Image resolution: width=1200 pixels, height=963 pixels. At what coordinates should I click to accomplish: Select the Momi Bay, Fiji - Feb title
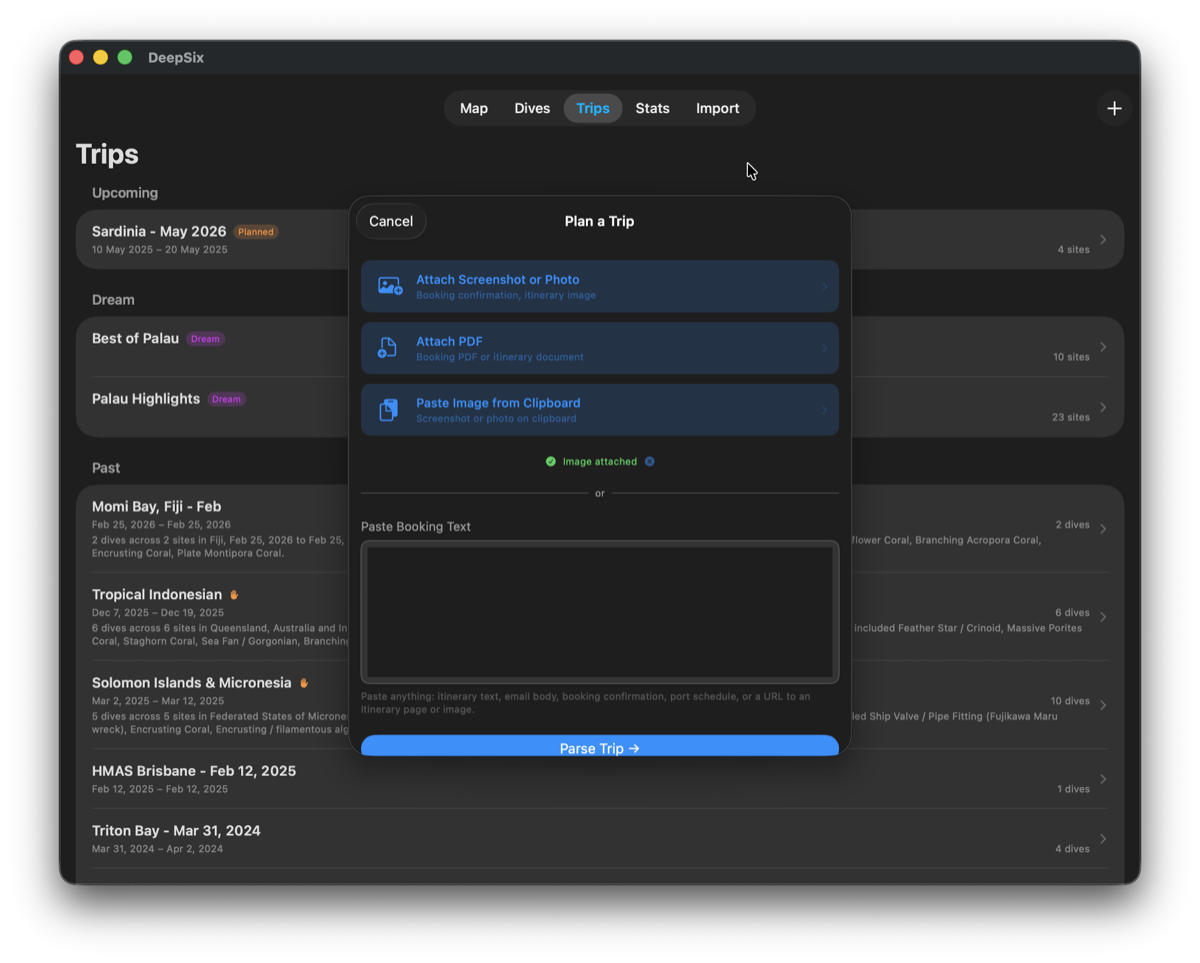[156, 506]
